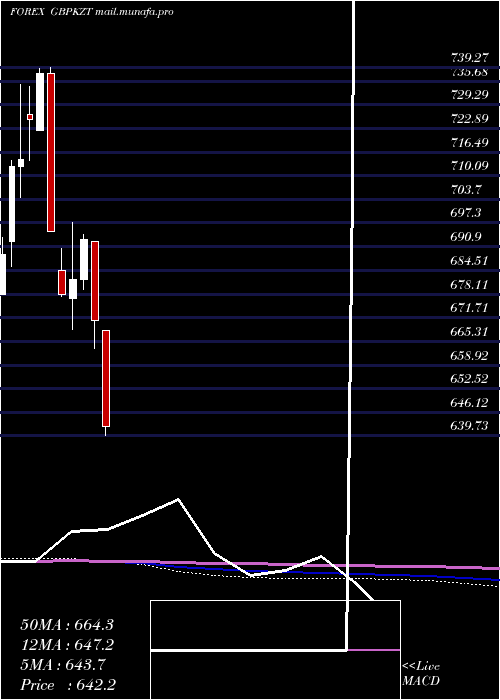Click the 697.3 price label
The height and width of the screenshot is (700, 500).
[466, 213]
